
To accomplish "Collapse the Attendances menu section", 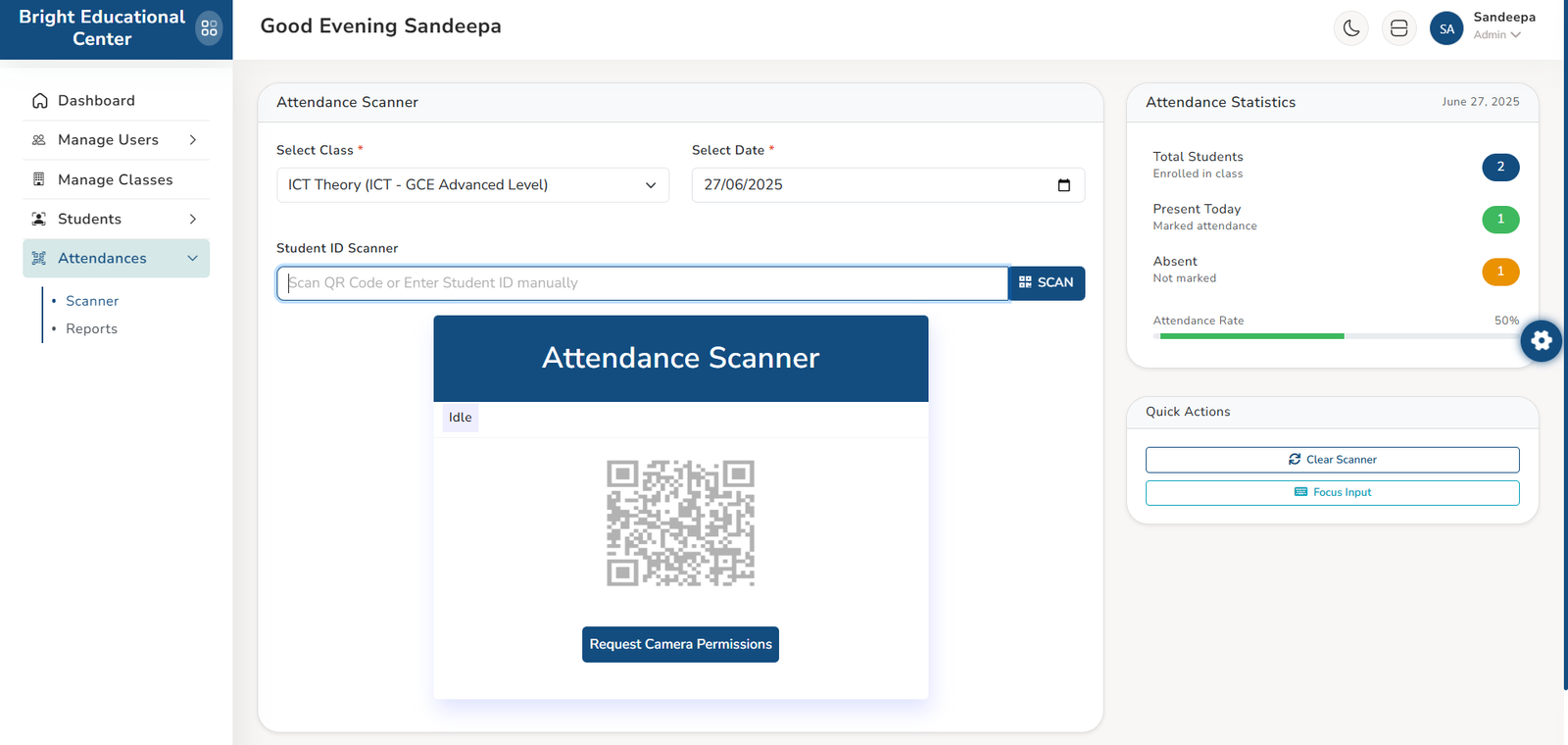I will click(x=193, y=258).
